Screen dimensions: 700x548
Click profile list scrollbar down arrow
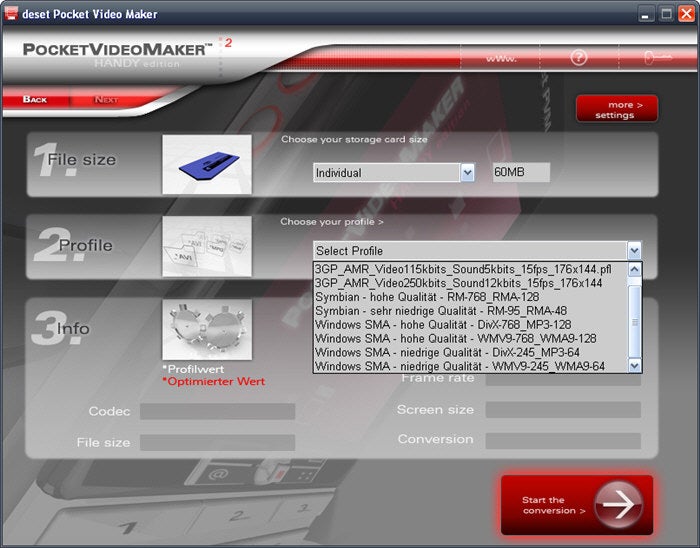[x=634, y=366]
